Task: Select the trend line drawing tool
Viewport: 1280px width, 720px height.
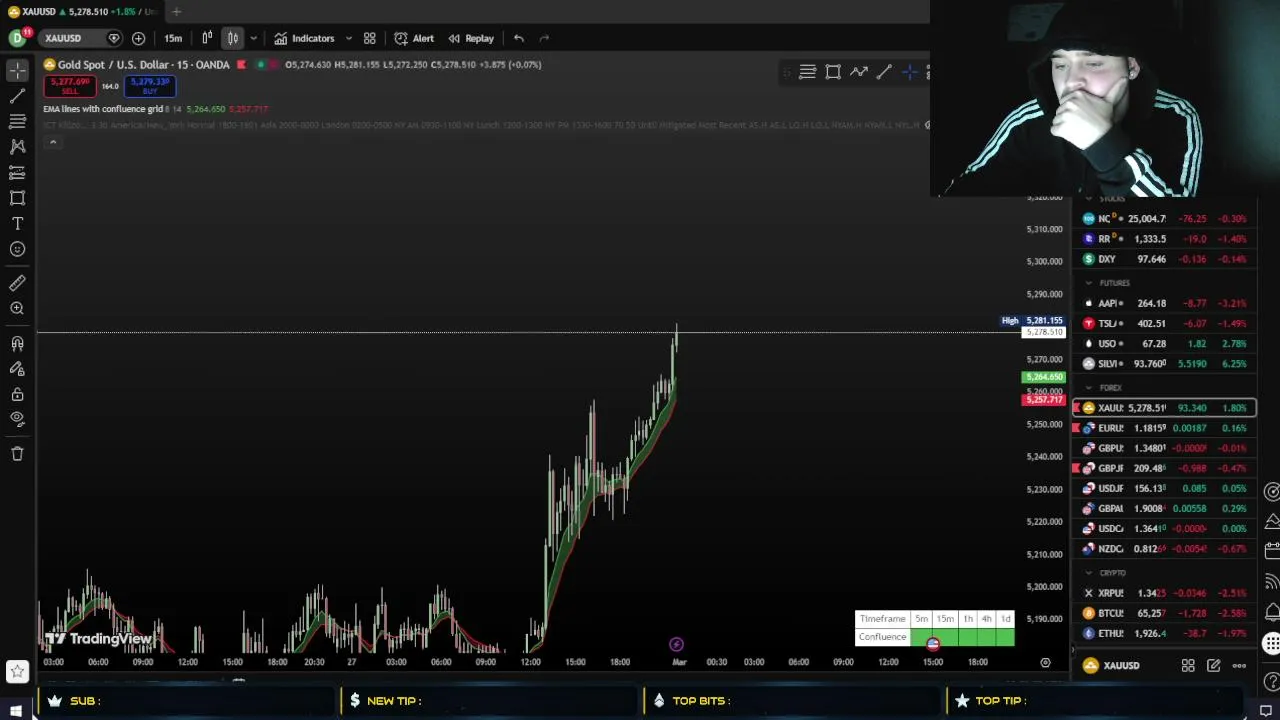Action: pyautogui.click(x=17, y=96)
